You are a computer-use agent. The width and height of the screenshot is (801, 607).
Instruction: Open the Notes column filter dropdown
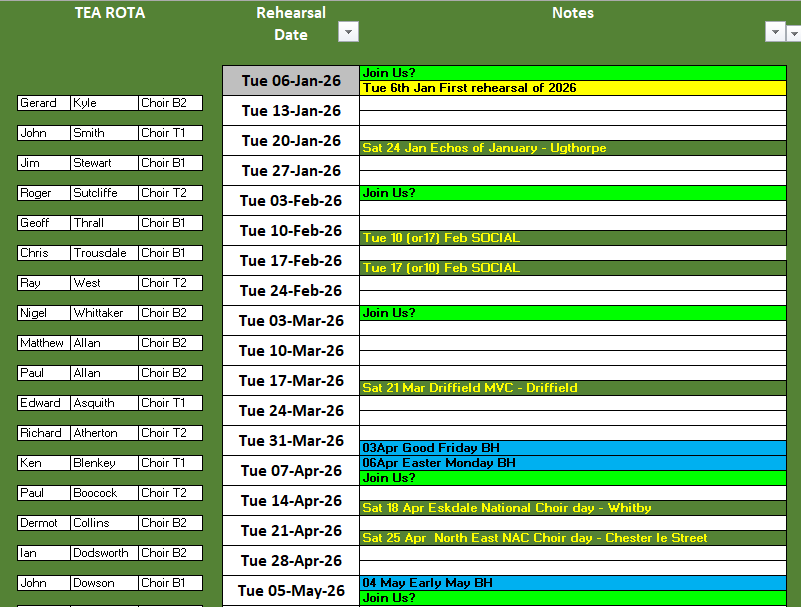coord(774,32)
